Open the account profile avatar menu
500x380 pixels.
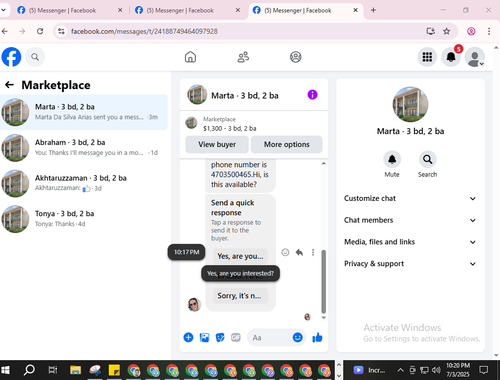pos(475,57)
